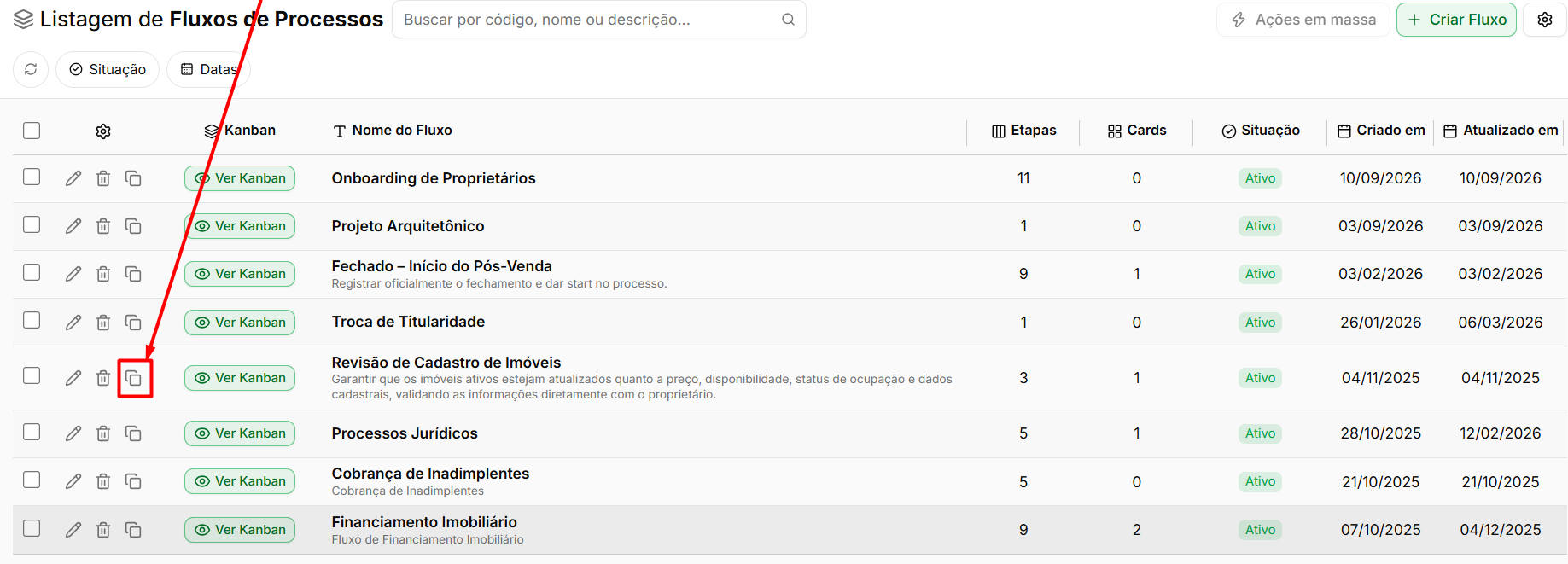
Task: Open Ver Kanban for Onboarding de Proprietários
Action: [x=240, y=178]
